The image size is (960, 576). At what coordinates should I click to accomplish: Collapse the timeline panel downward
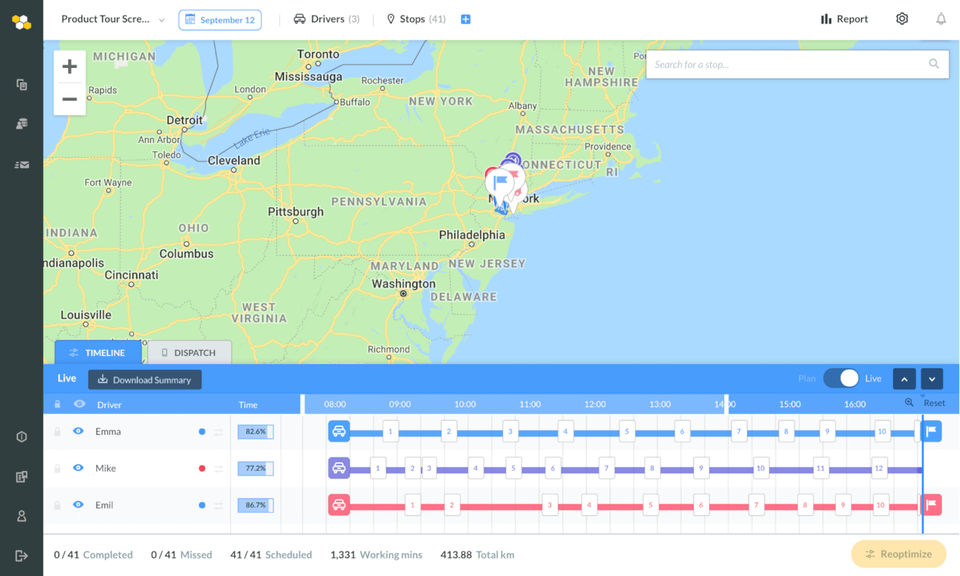[x=932, y=379]
